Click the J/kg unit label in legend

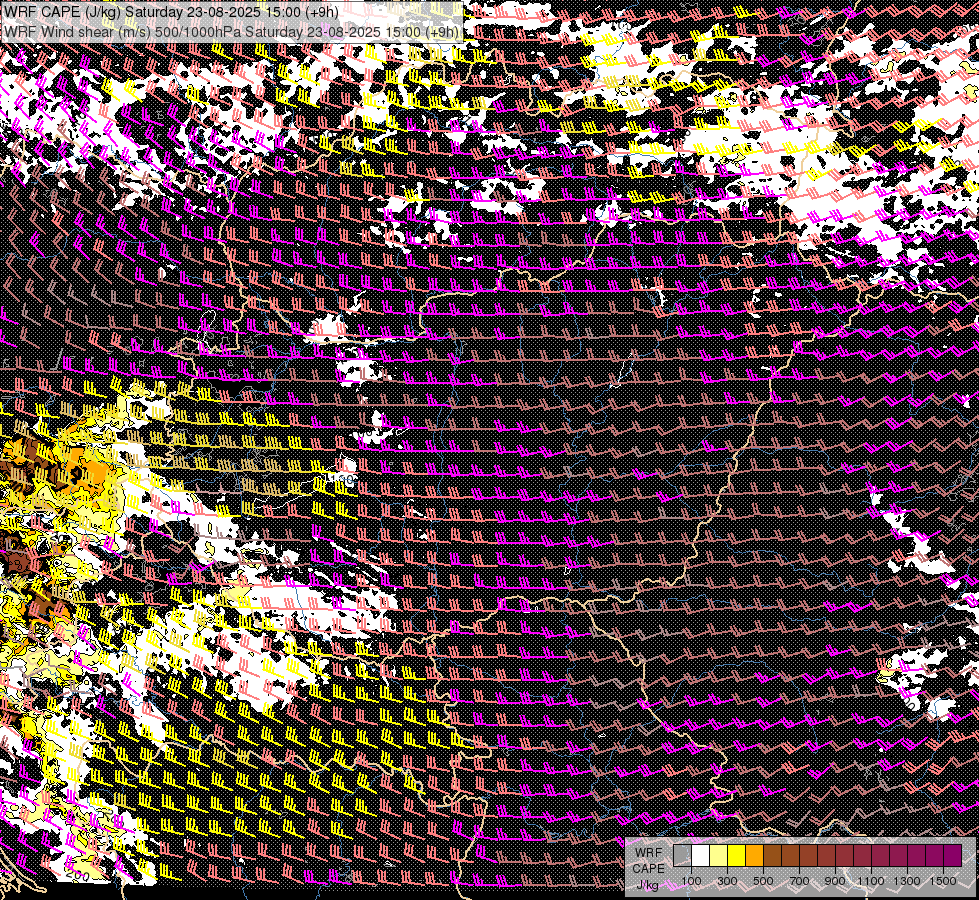pos(647,885)
